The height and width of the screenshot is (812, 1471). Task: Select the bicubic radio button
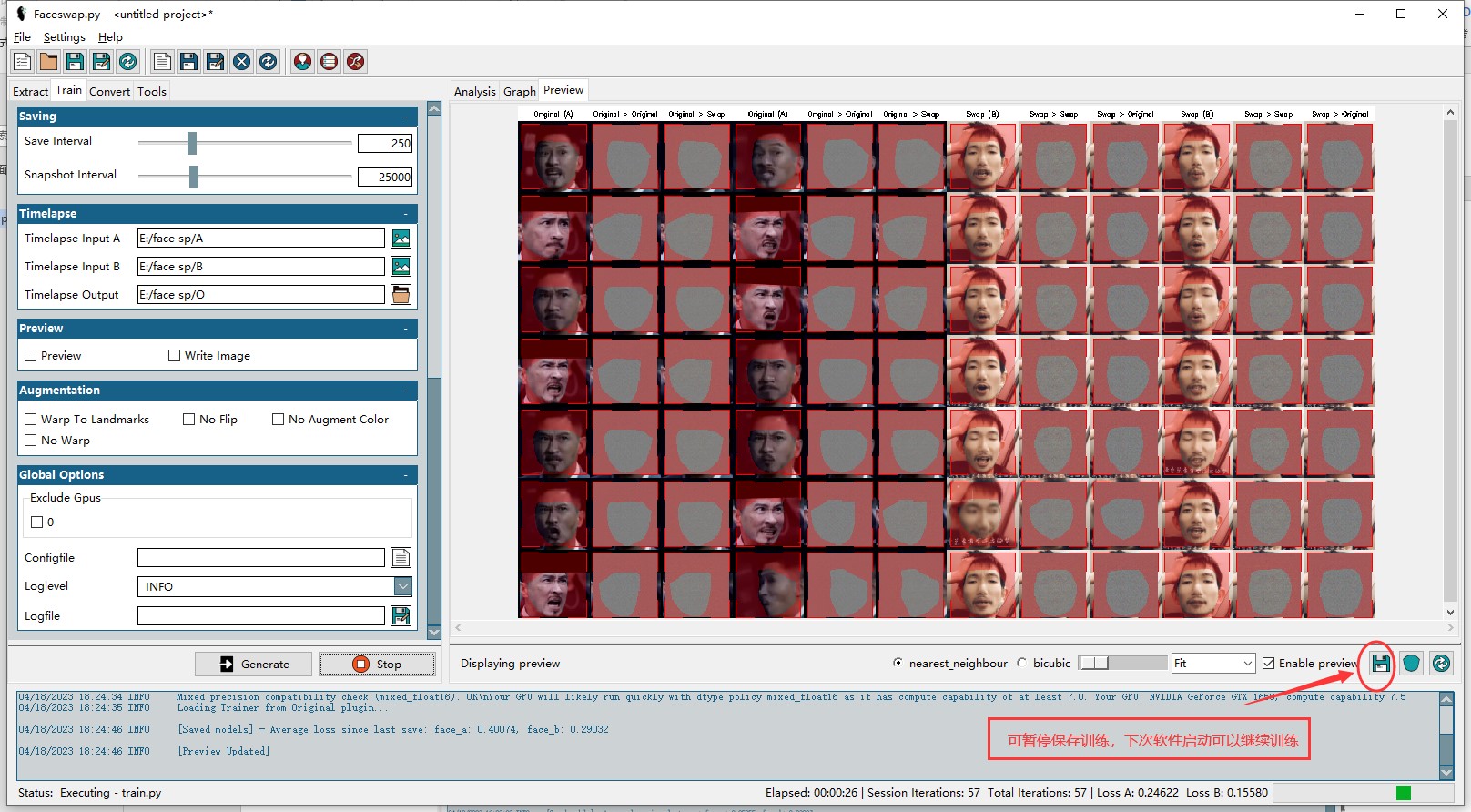pyautogui.click(x=1021, y=664)
